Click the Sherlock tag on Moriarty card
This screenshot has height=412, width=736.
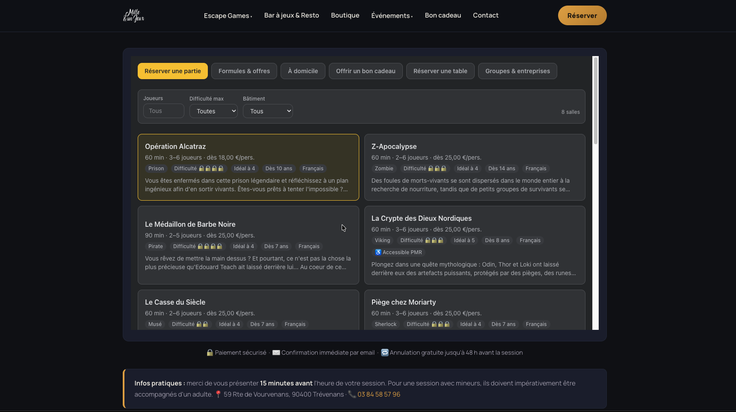(x=385, y=324)
